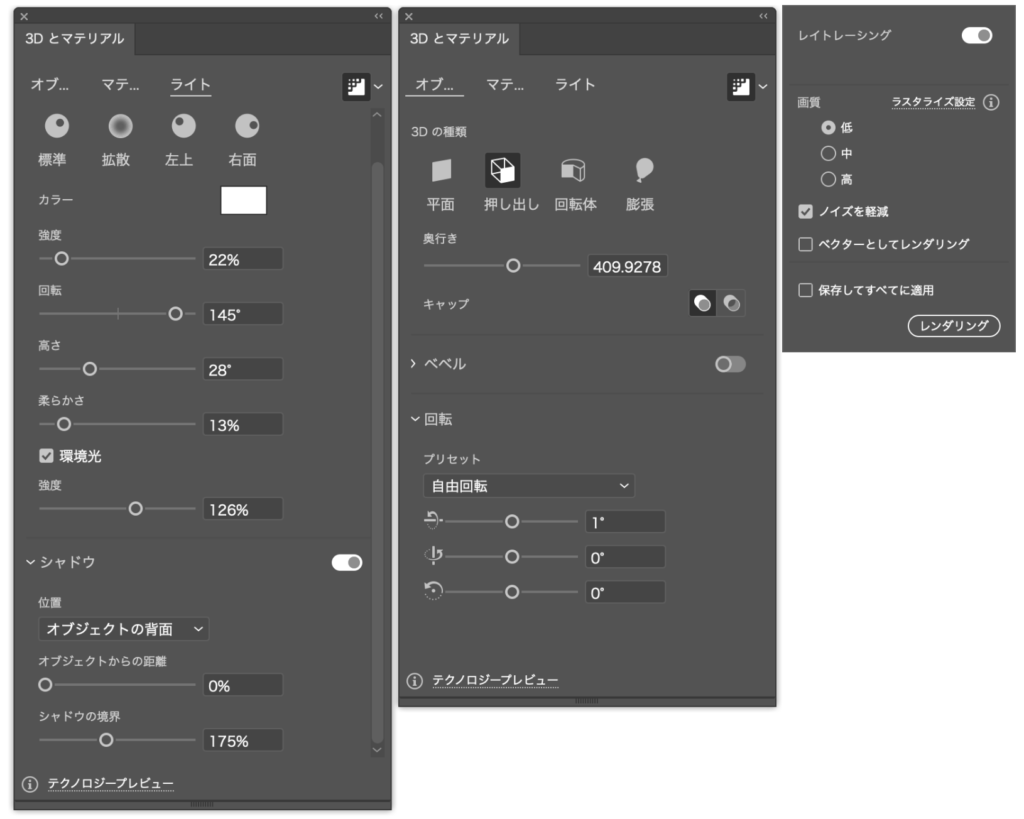Screen dimensions: 1024x819
Task: Turn off cap with the second キャップ icon
Action: [731, 303]
